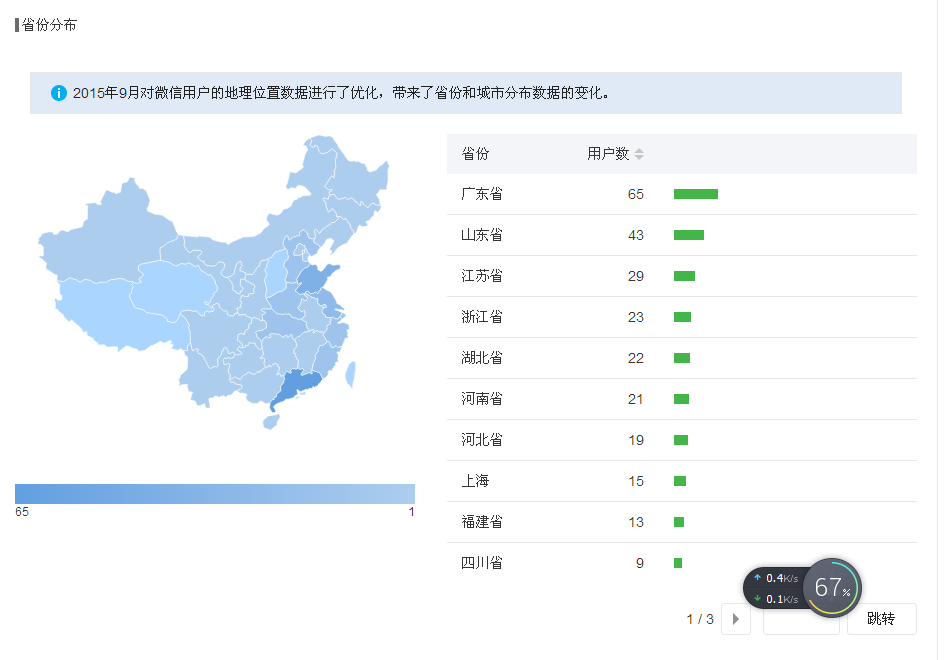The image size is (946, 660).
Task: Click user count 15 for 上海
Action: click(x=635, y=481)
